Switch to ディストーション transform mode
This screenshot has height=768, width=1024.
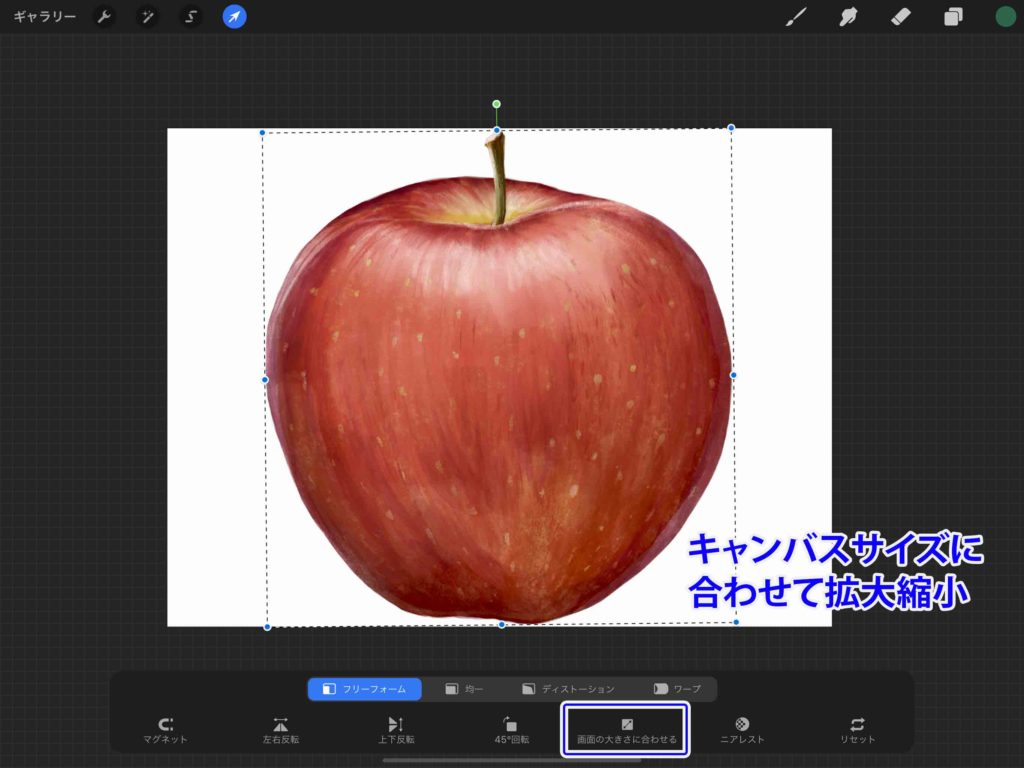[x=568, y=689]
